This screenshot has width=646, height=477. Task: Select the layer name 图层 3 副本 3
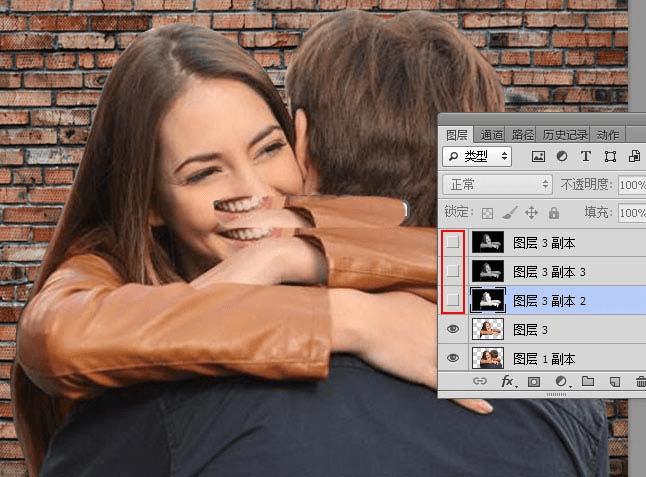pyautogui.click(x=549, y=272)
